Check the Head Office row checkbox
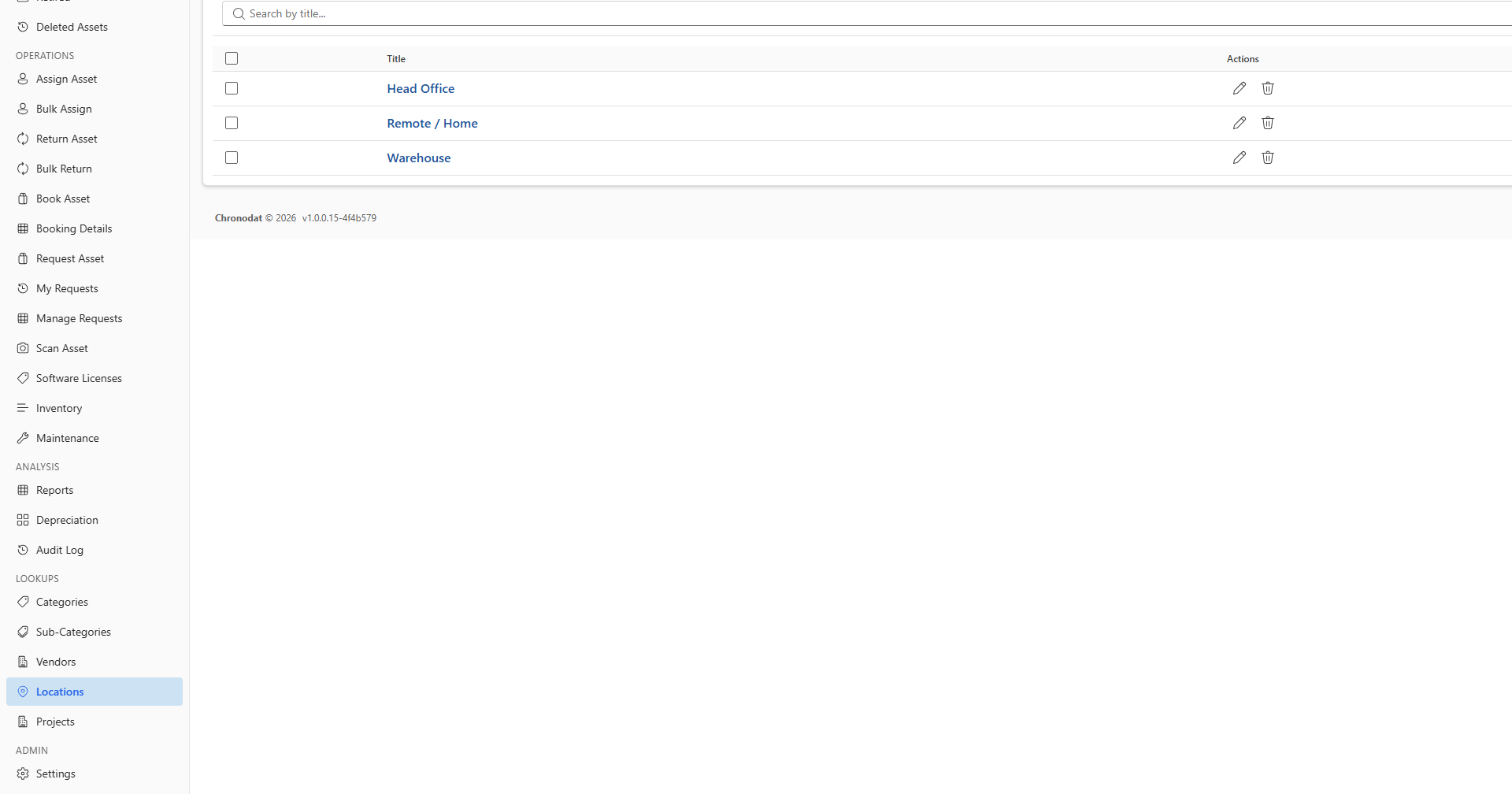Viewport: 1512px width, 794px height. point(232,88)
